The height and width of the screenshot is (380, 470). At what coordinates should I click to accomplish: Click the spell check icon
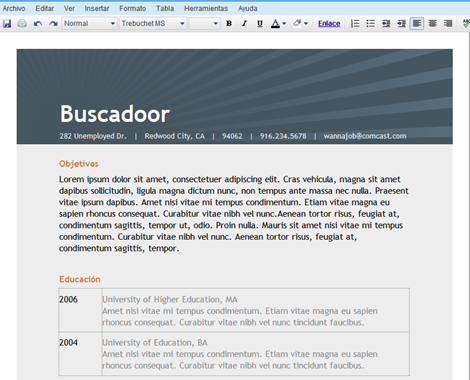(466, 24)
